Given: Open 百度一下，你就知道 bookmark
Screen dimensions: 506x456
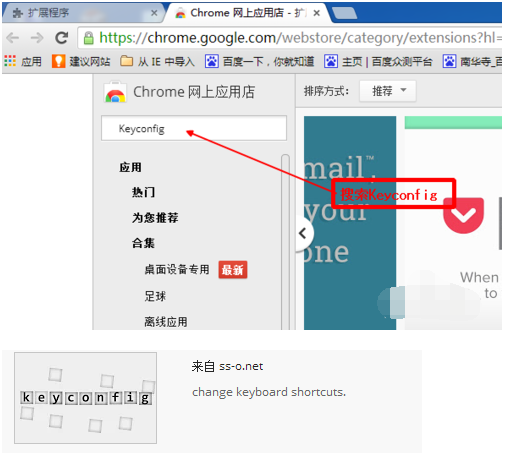Looking at the screenshot, I should click(x=259, y=61).
